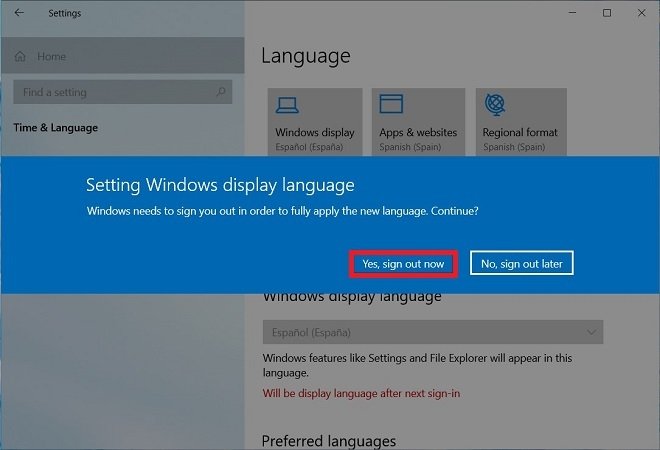This screenshot has width=660, height=450.
Task: Select the Windows display laptop icon
Action: point(287,105)
